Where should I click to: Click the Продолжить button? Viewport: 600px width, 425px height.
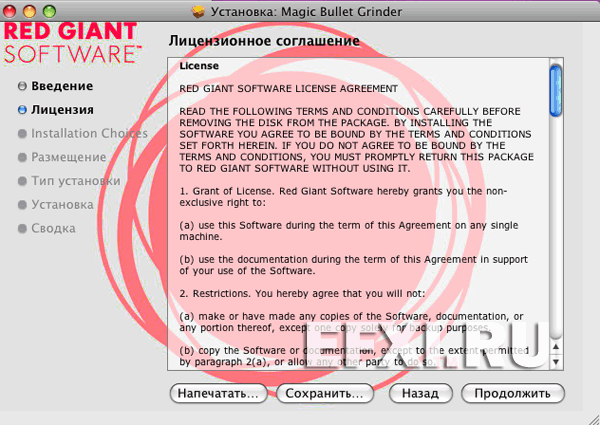tap(513, 393)
